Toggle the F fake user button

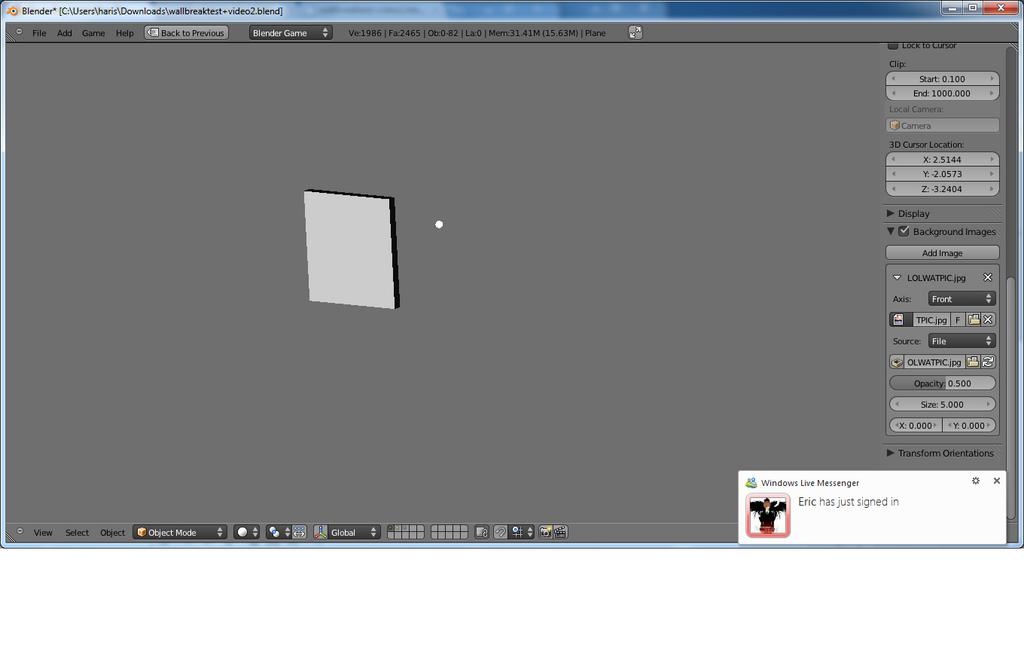coord(958,319)
